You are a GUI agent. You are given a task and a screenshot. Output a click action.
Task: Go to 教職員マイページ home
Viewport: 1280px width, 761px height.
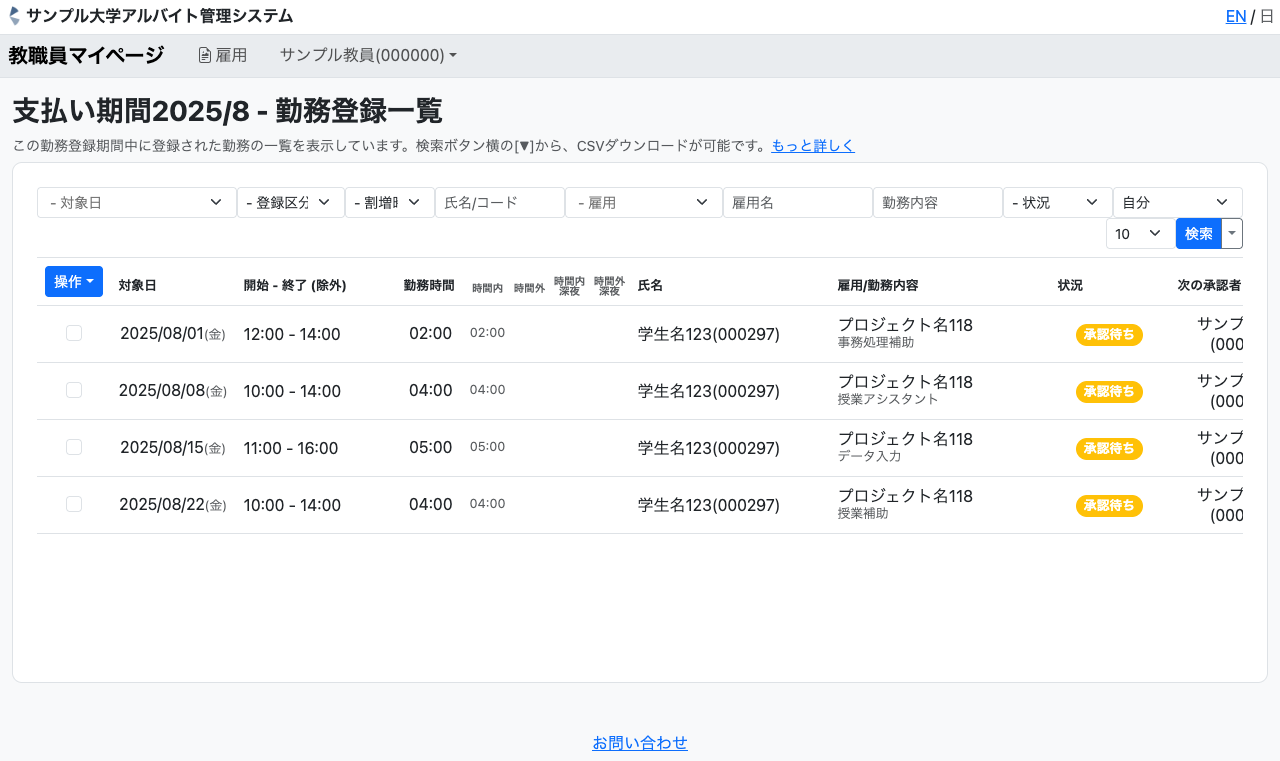86,55
